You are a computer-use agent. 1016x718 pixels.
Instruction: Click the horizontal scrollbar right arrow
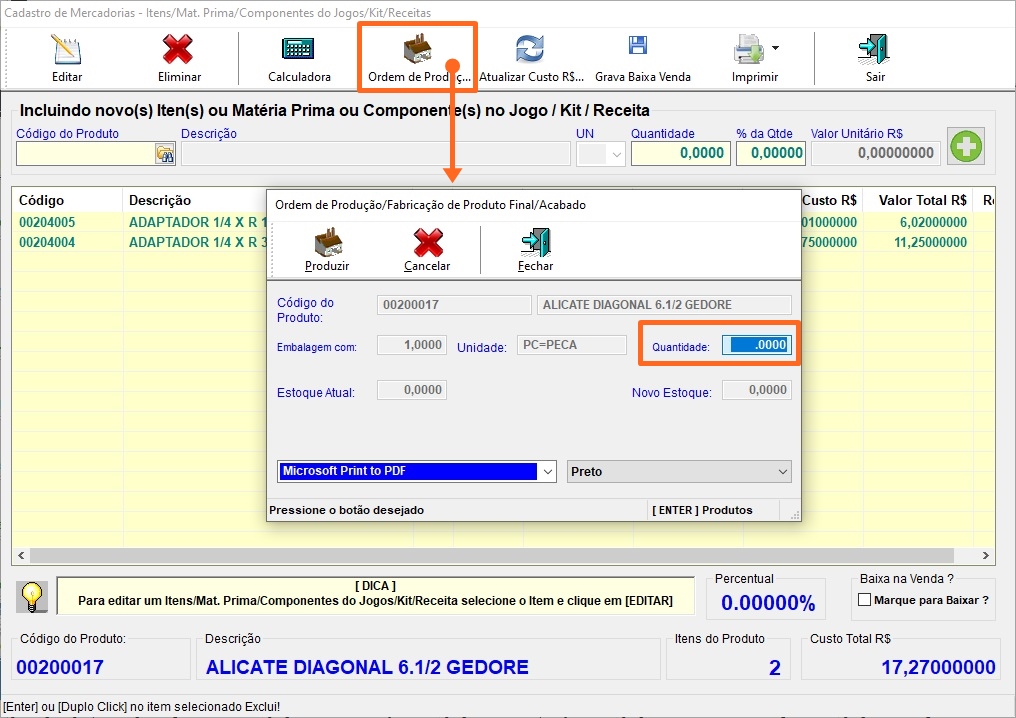point(986,556)
